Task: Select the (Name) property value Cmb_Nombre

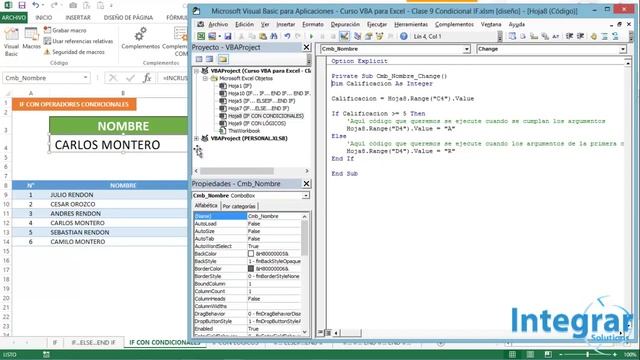Action: click(274, 216)
